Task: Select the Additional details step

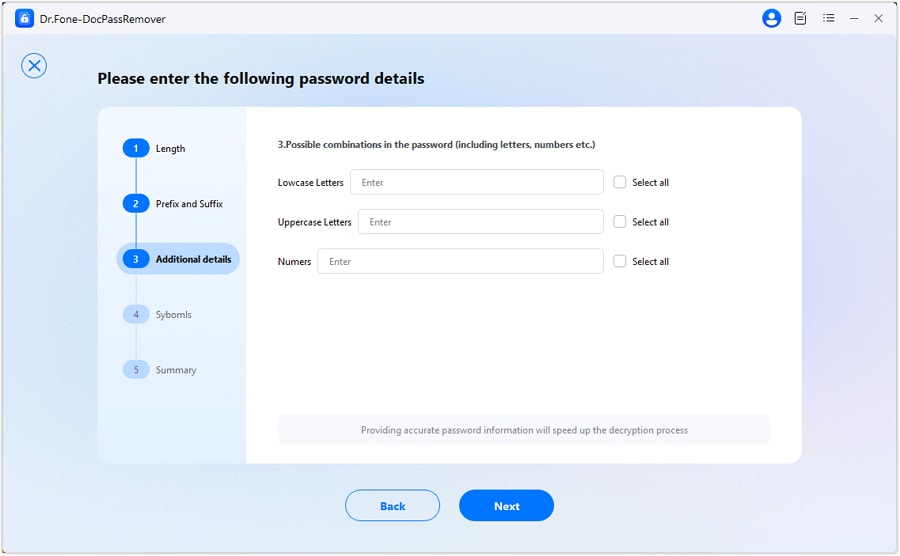Action: click(x=193, y=259)
